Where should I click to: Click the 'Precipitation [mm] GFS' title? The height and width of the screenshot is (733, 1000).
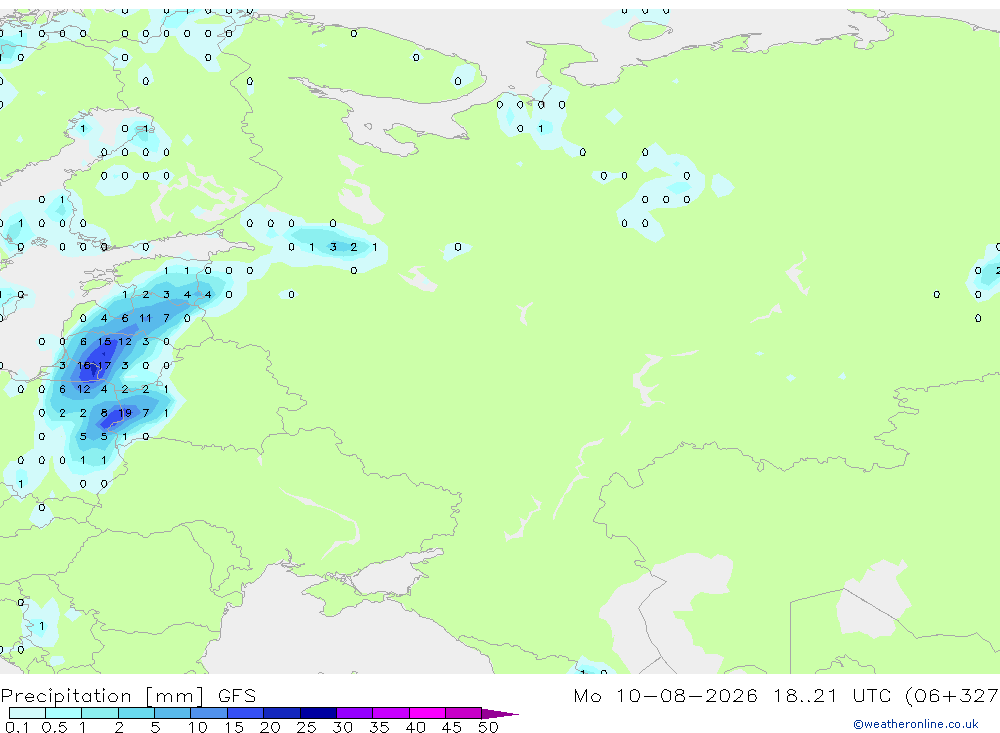[128, 695]
